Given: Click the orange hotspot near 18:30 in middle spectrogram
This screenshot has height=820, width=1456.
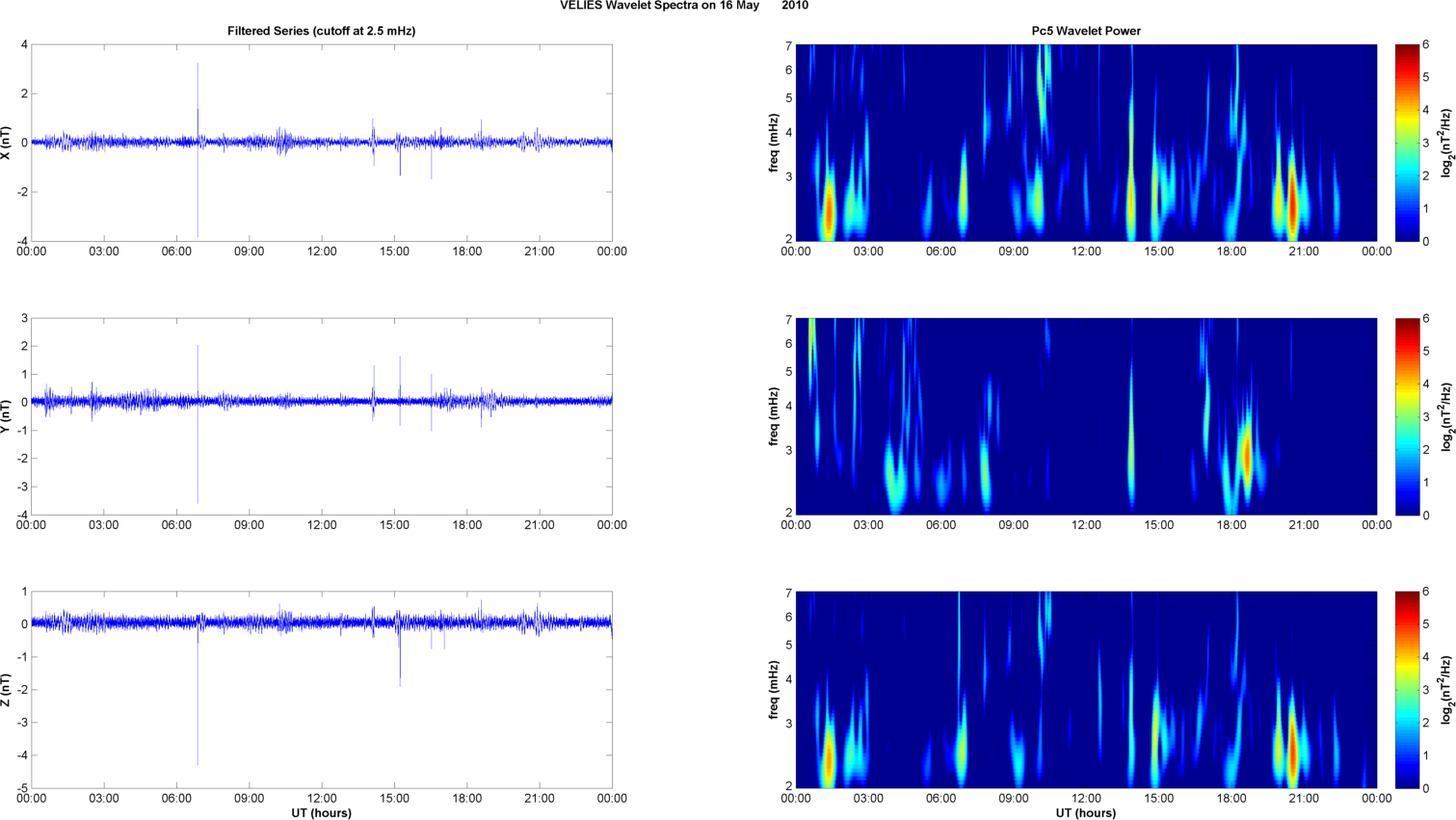Looking at the screenshot, I should pos(1247,457).
